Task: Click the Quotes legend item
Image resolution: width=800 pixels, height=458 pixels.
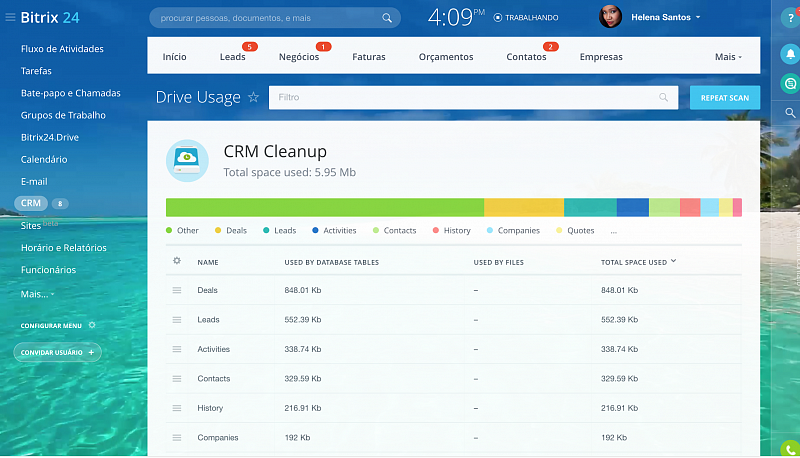Action: tap(575, 231)
